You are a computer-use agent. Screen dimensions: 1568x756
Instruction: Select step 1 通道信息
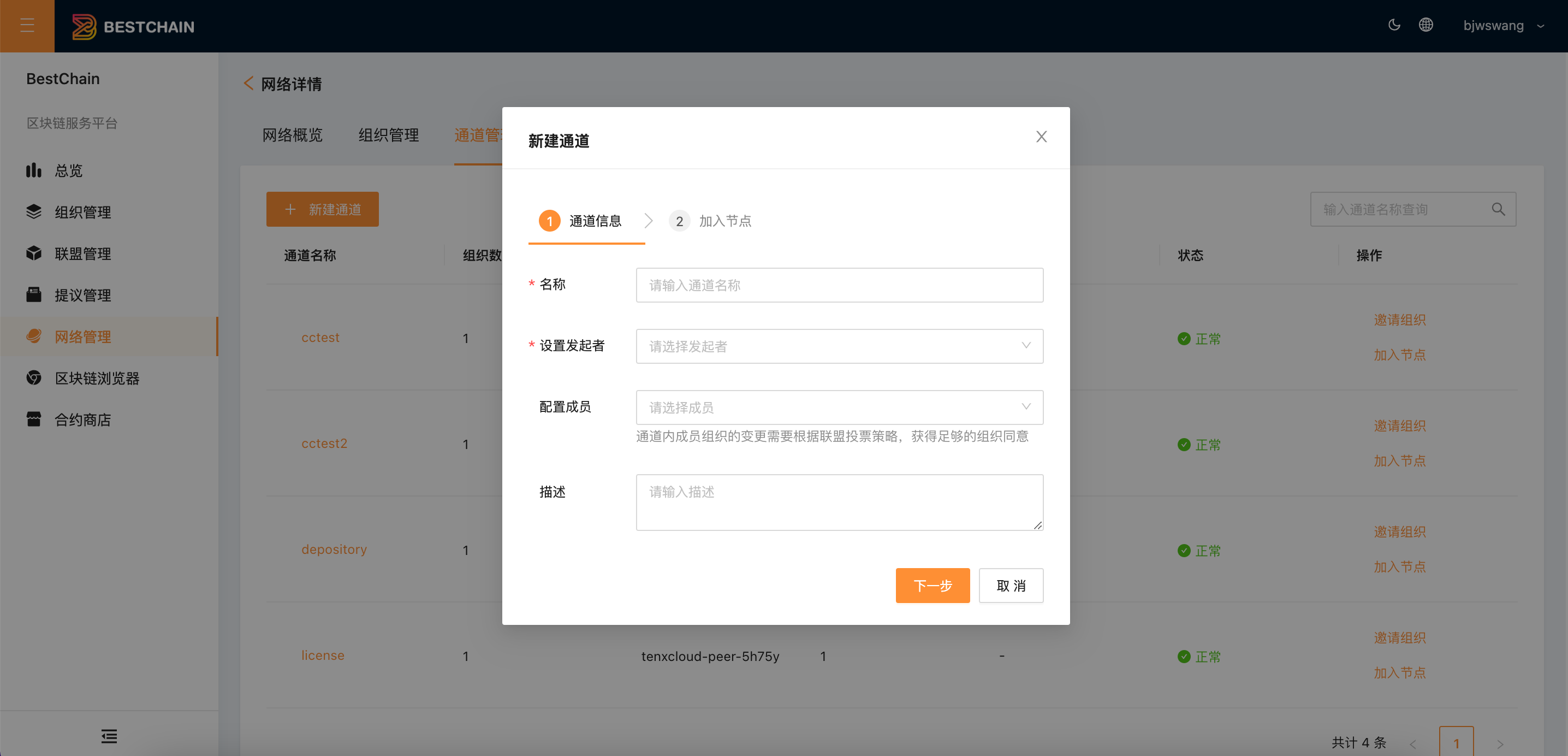coord(580,221)
